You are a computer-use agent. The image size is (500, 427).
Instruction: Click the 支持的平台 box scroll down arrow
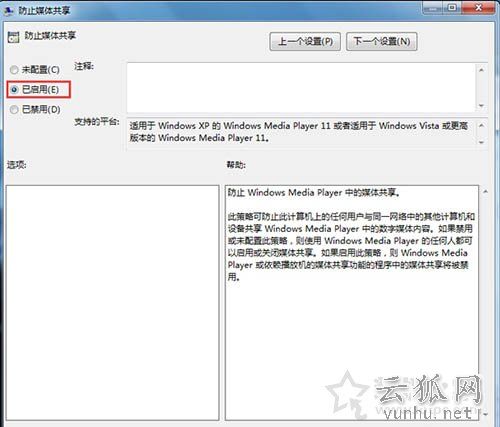coord(481,142)
